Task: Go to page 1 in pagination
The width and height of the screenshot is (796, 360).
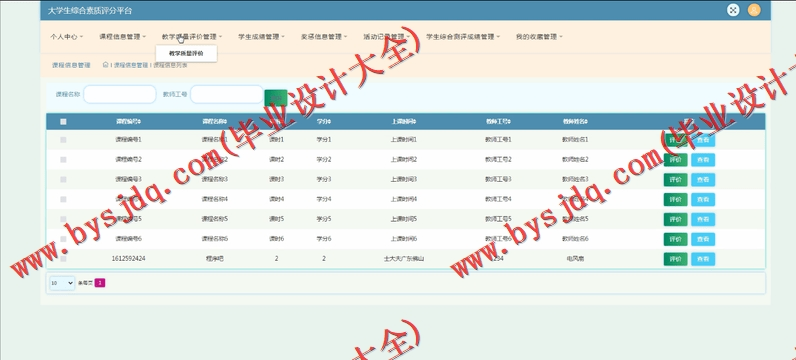Action: coord(100,283)
